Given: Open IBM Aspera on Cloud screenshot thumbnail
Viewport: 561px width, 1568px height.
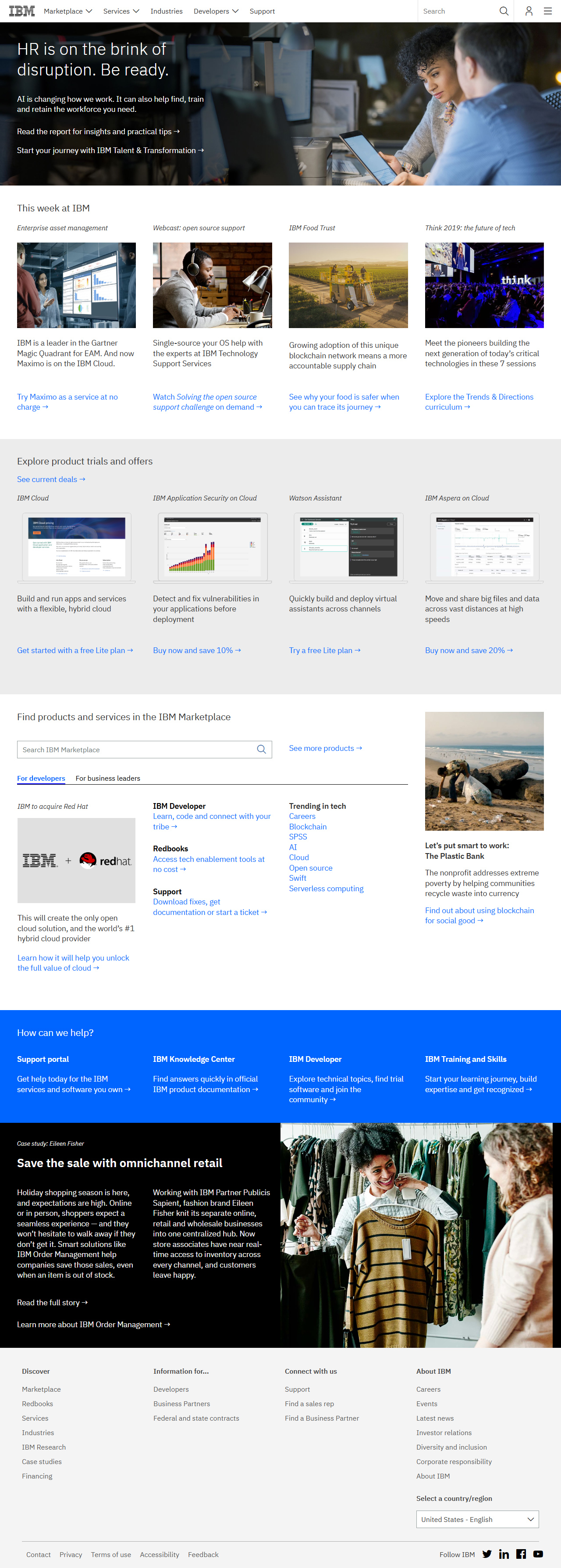Looking at the screenshot, I should [x=484, y=547].
